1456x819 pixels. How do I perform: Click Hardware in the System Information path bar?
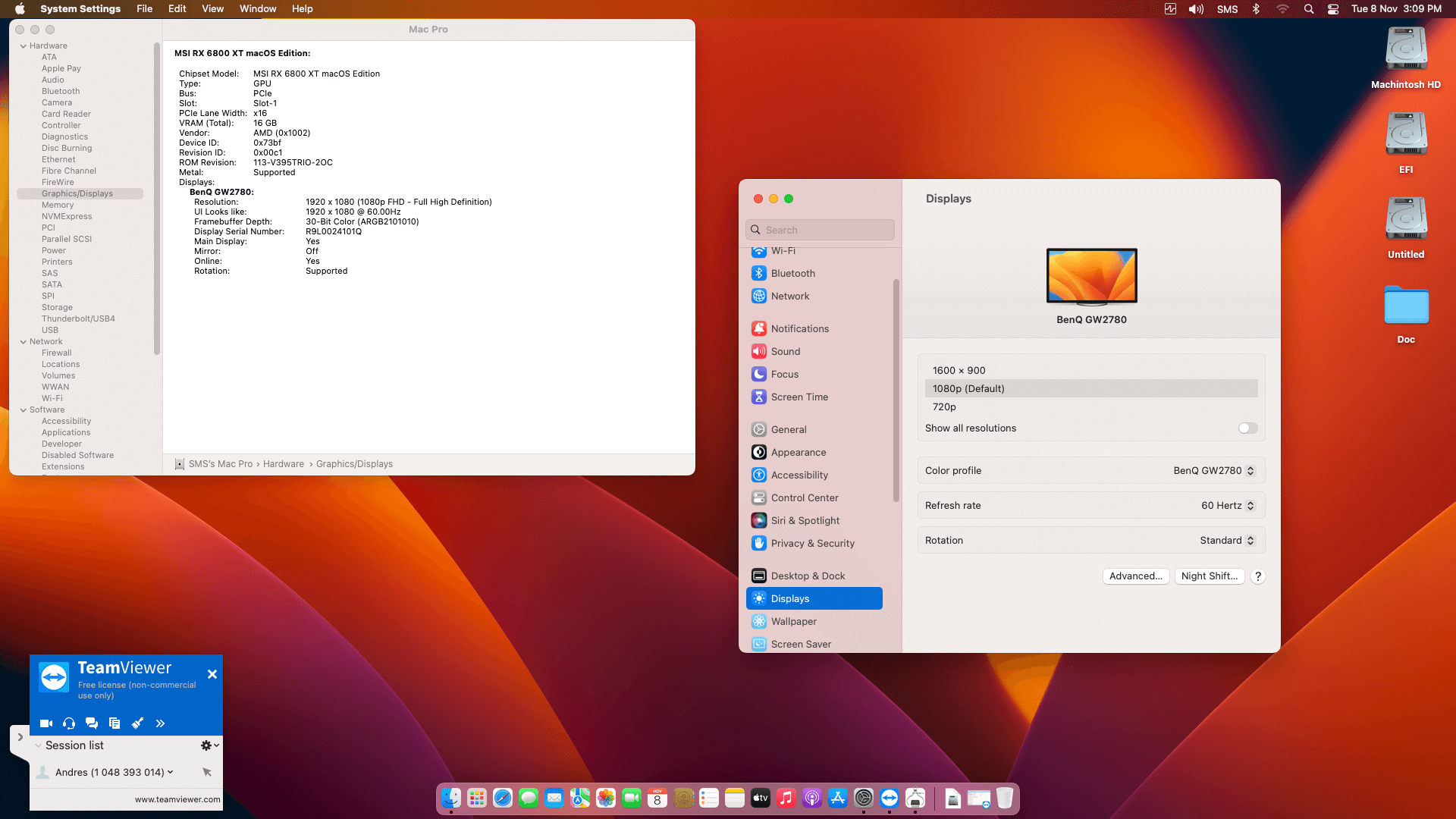coord(284,464)
